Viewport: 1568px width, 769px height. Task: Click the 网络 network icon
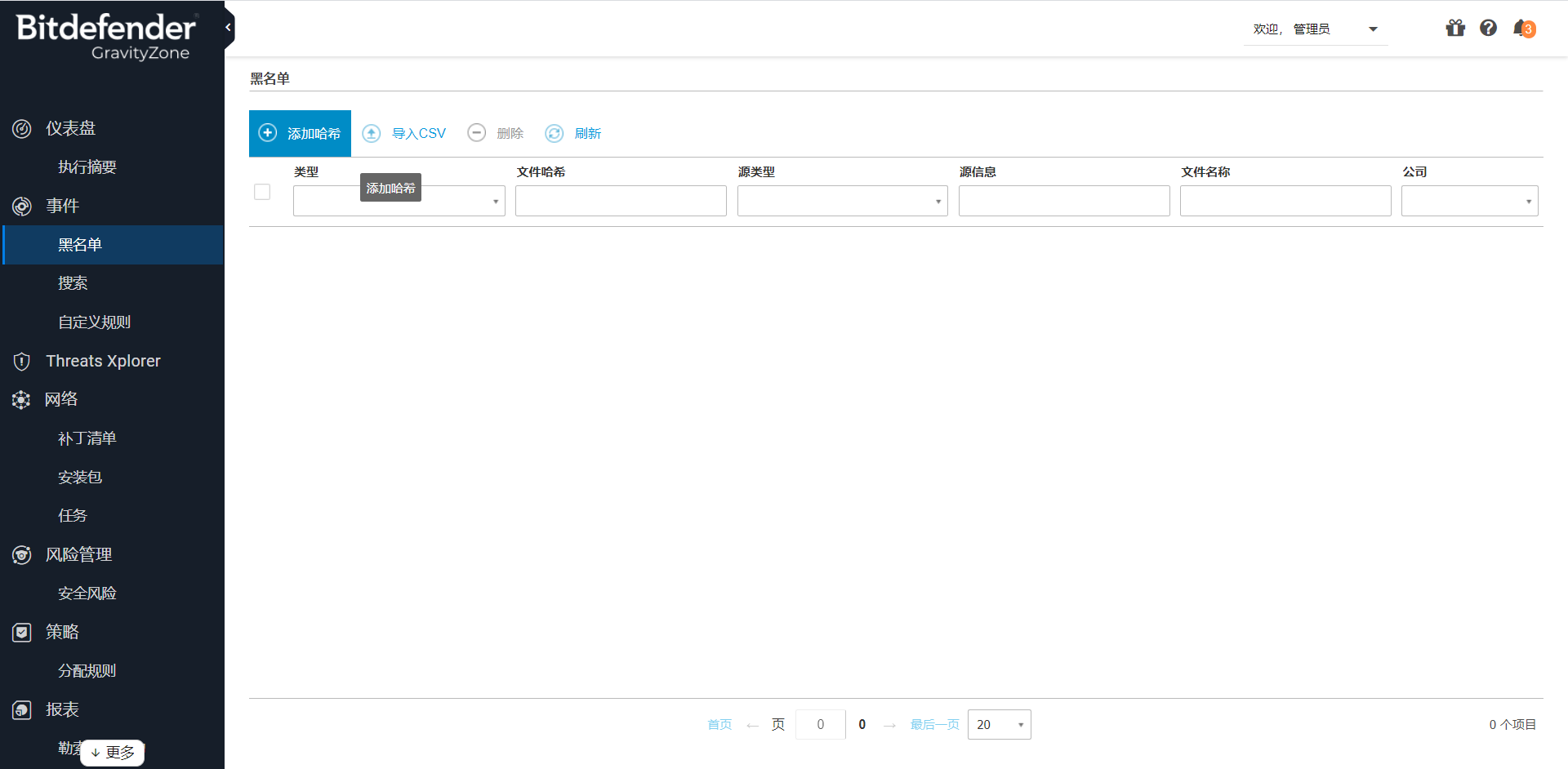point(21,400)
